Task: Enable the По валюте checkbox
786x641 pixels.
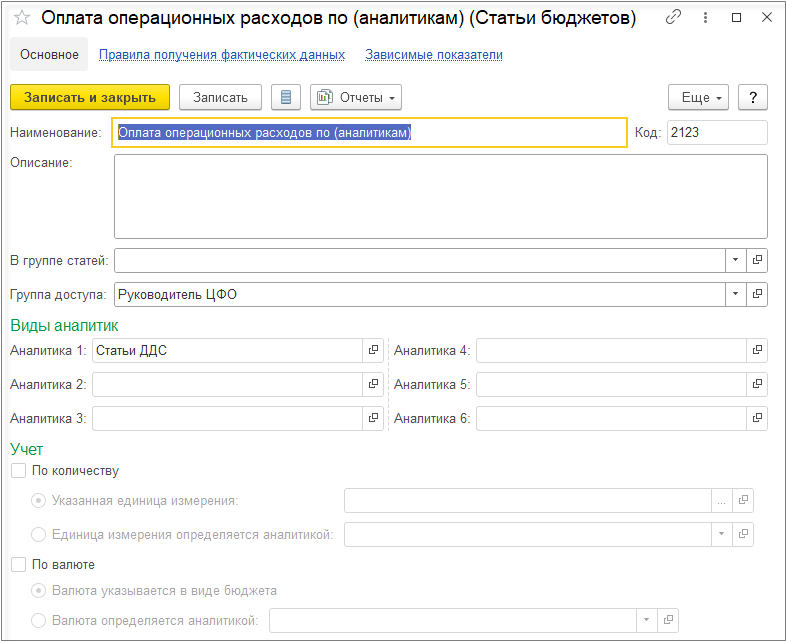Action: click(x=18, y=564)
